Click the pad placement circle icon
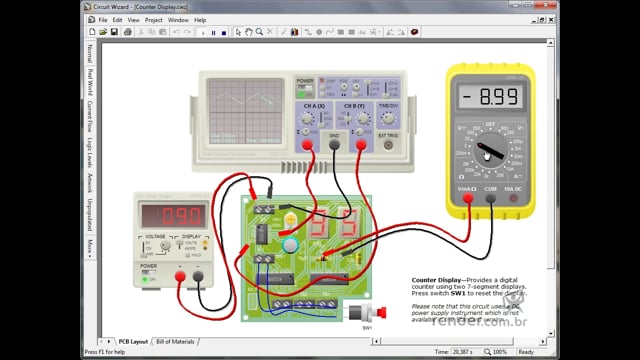This screenshot has width=640, height=360. [x=319, y=32]
